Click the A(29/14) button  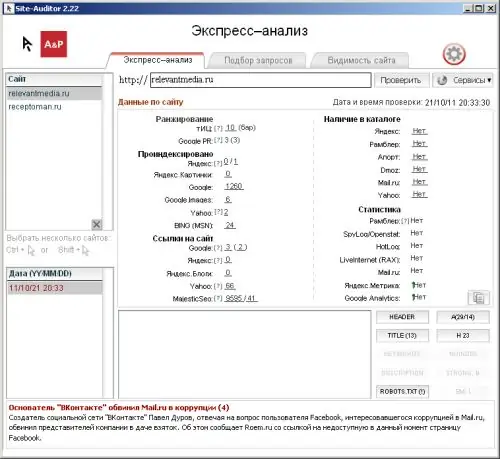[463, 317]
